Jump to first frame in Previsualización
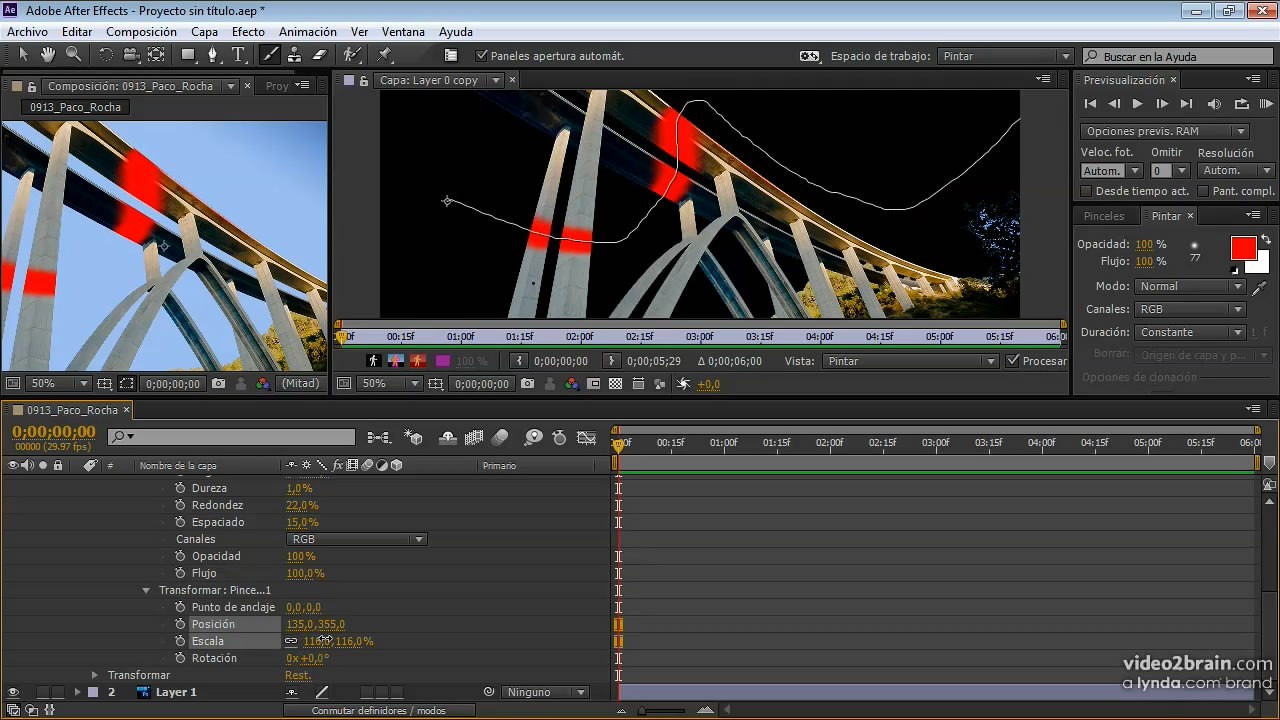Screen dimensions: 1280x720 tap(1090, 104)
